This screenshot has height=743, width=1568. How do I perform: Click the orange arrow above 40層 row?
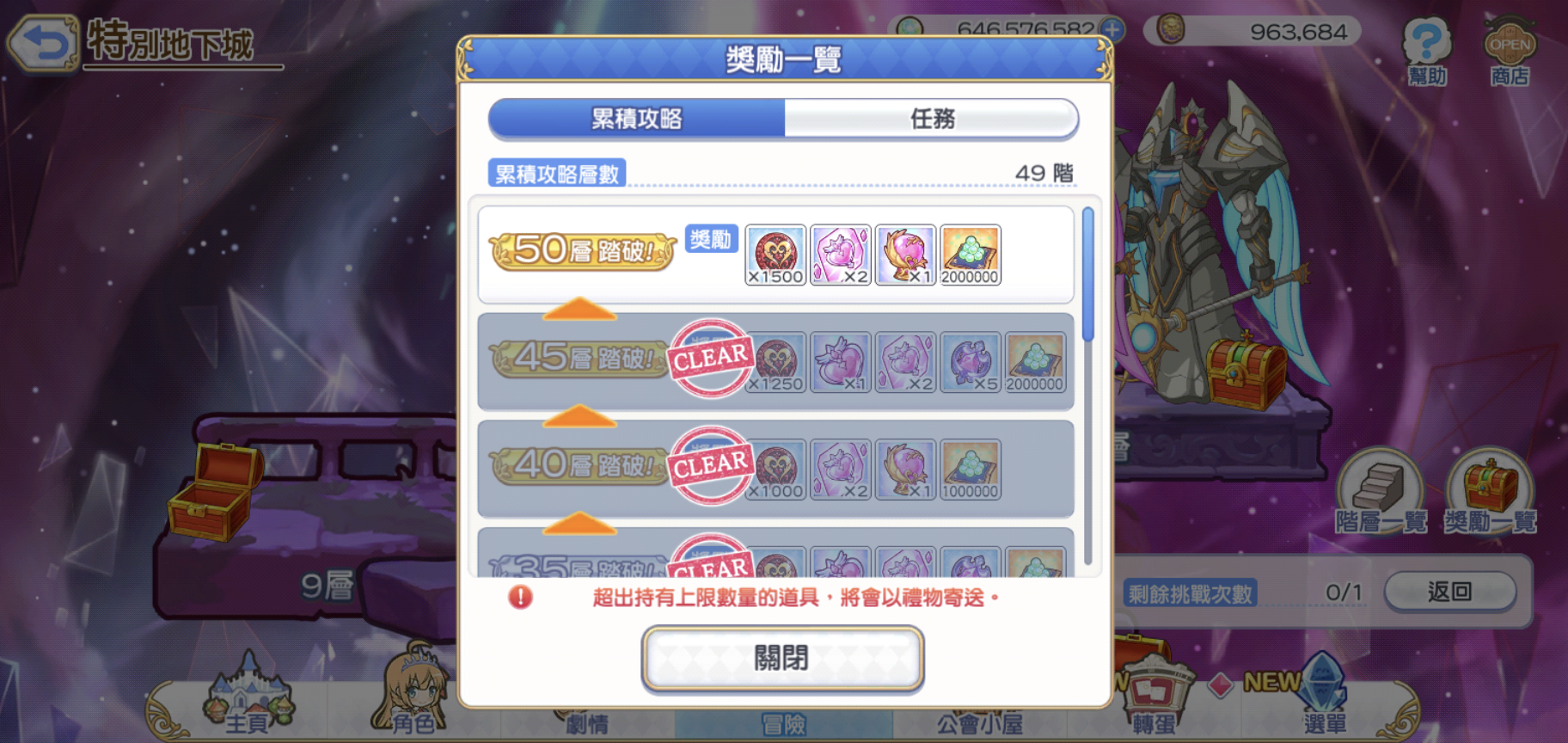580,416
